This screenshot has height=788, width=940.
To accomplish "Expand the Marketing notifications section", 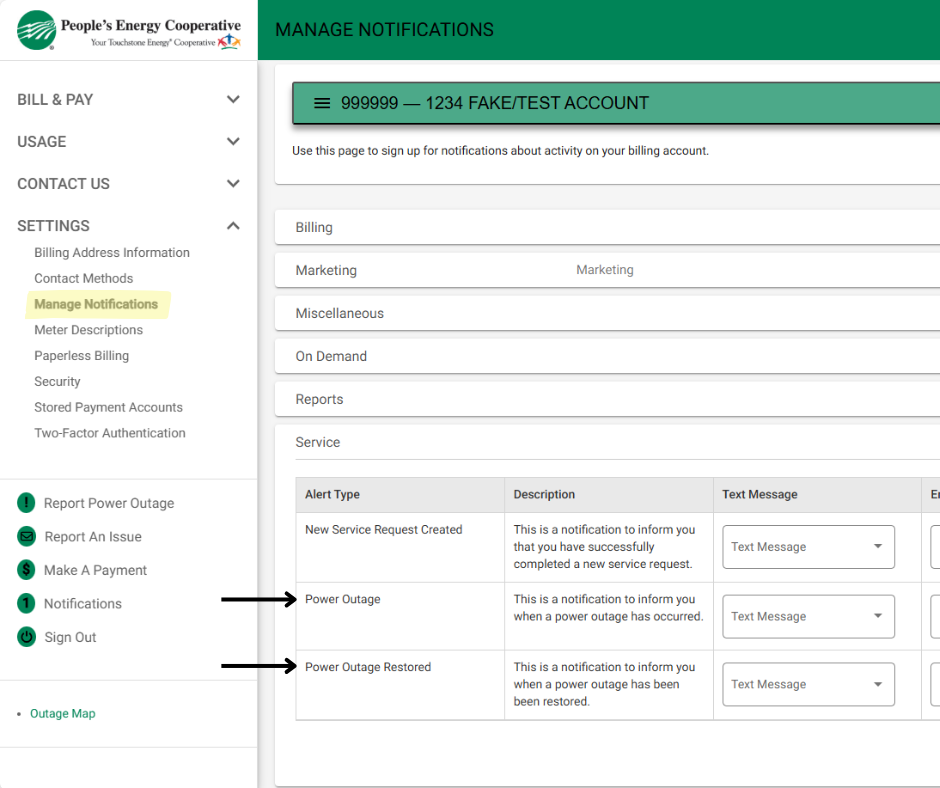I will 607,270.
